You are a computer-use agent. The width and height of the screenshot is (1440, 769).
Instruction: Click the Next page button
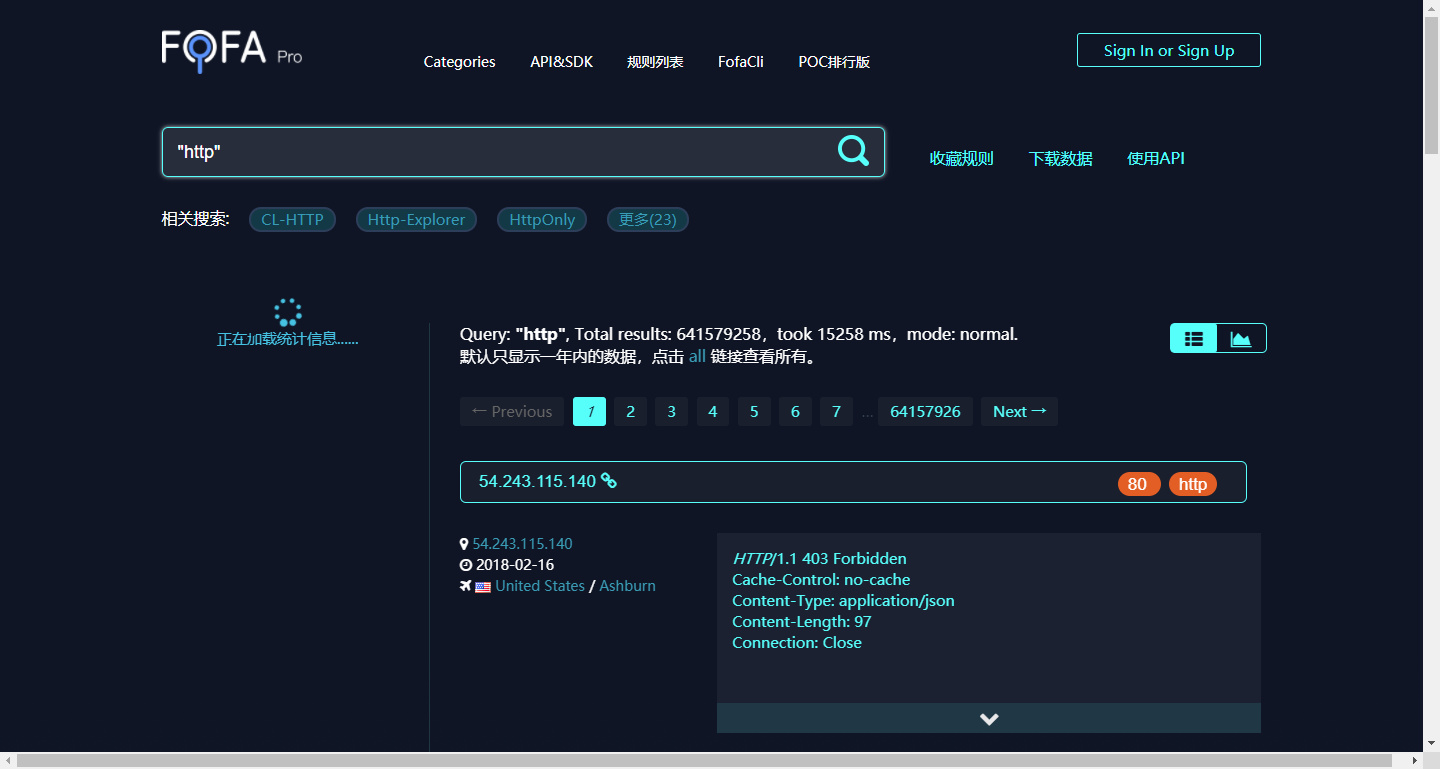(1019, 411)
